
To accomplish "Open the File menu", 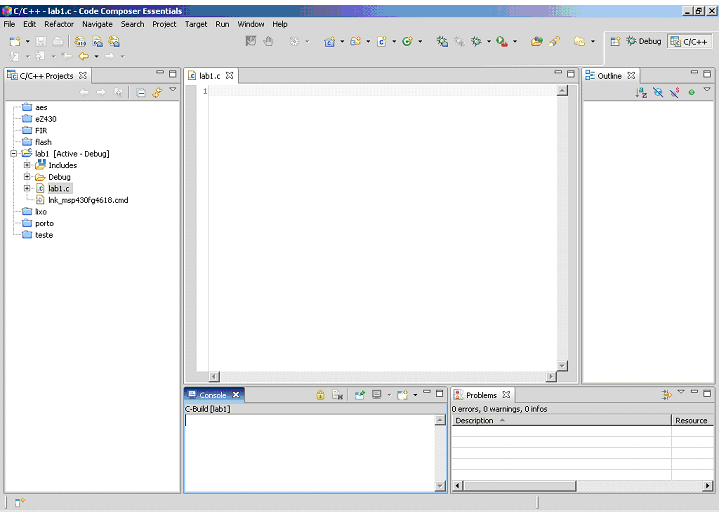I will coord(10,24).
